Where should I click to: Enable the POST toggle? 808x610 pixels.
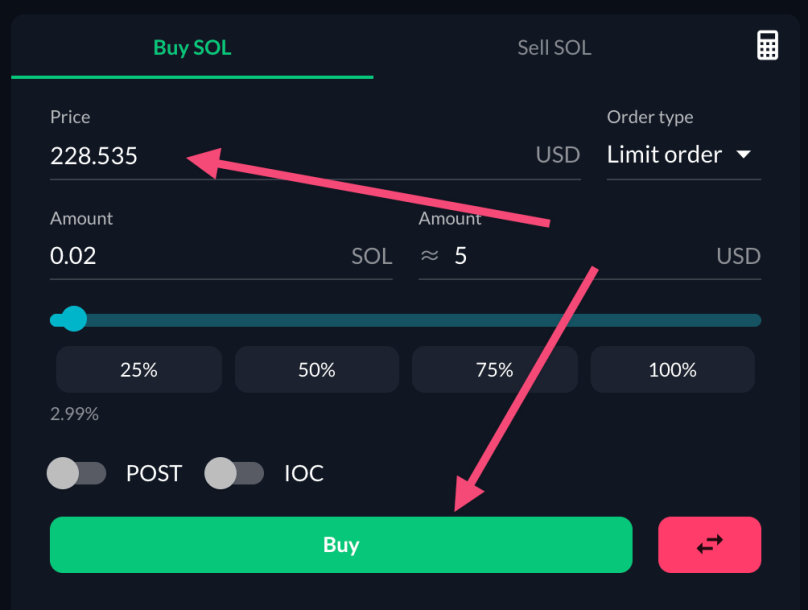tap(77, 473)
